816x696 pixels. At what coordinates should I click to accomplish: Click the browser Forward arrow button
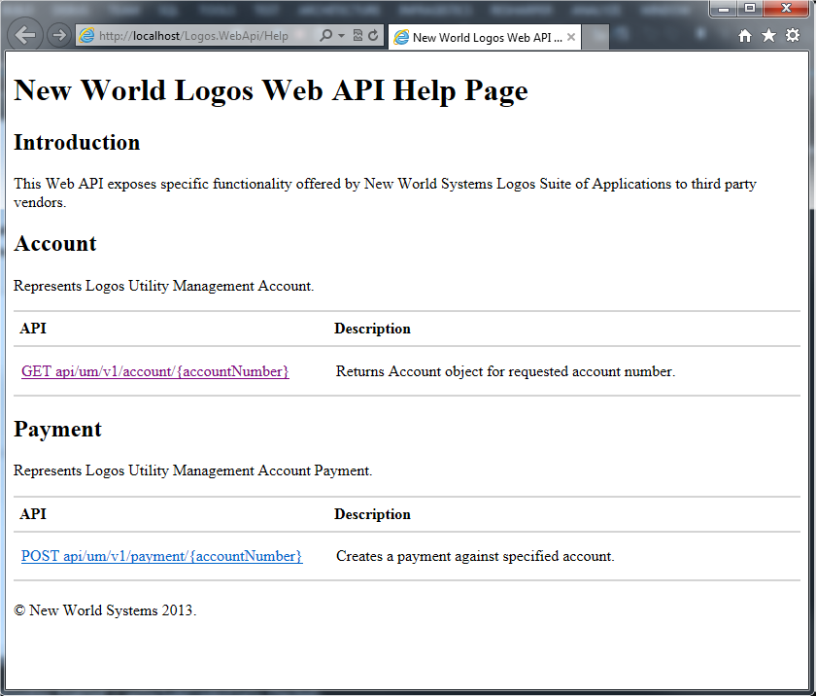point(58,35)
